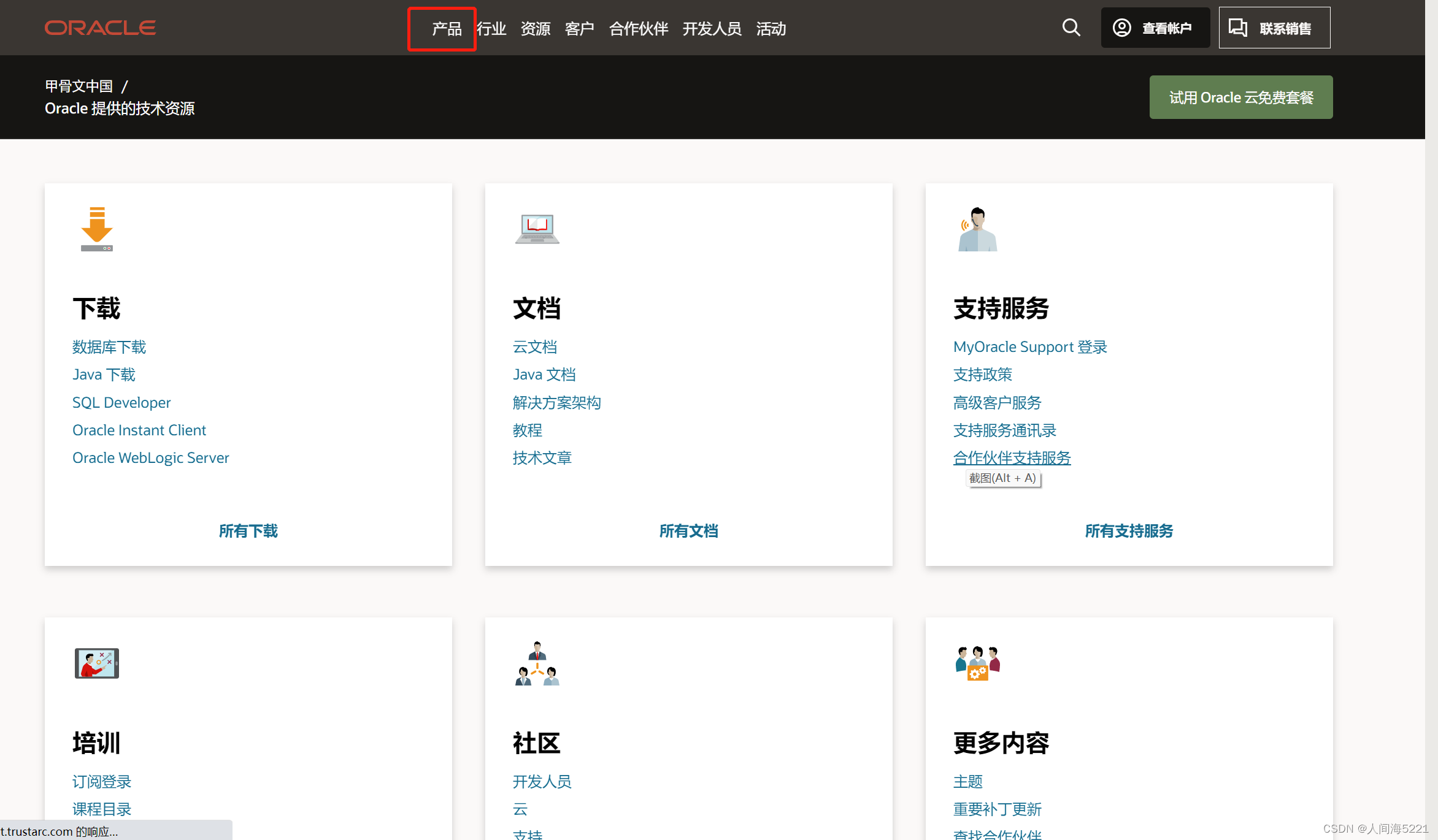This screenshot has height=840, width=1438.
Task: Click the page vertical scrollbar
Action: [x=1431, y=420]
